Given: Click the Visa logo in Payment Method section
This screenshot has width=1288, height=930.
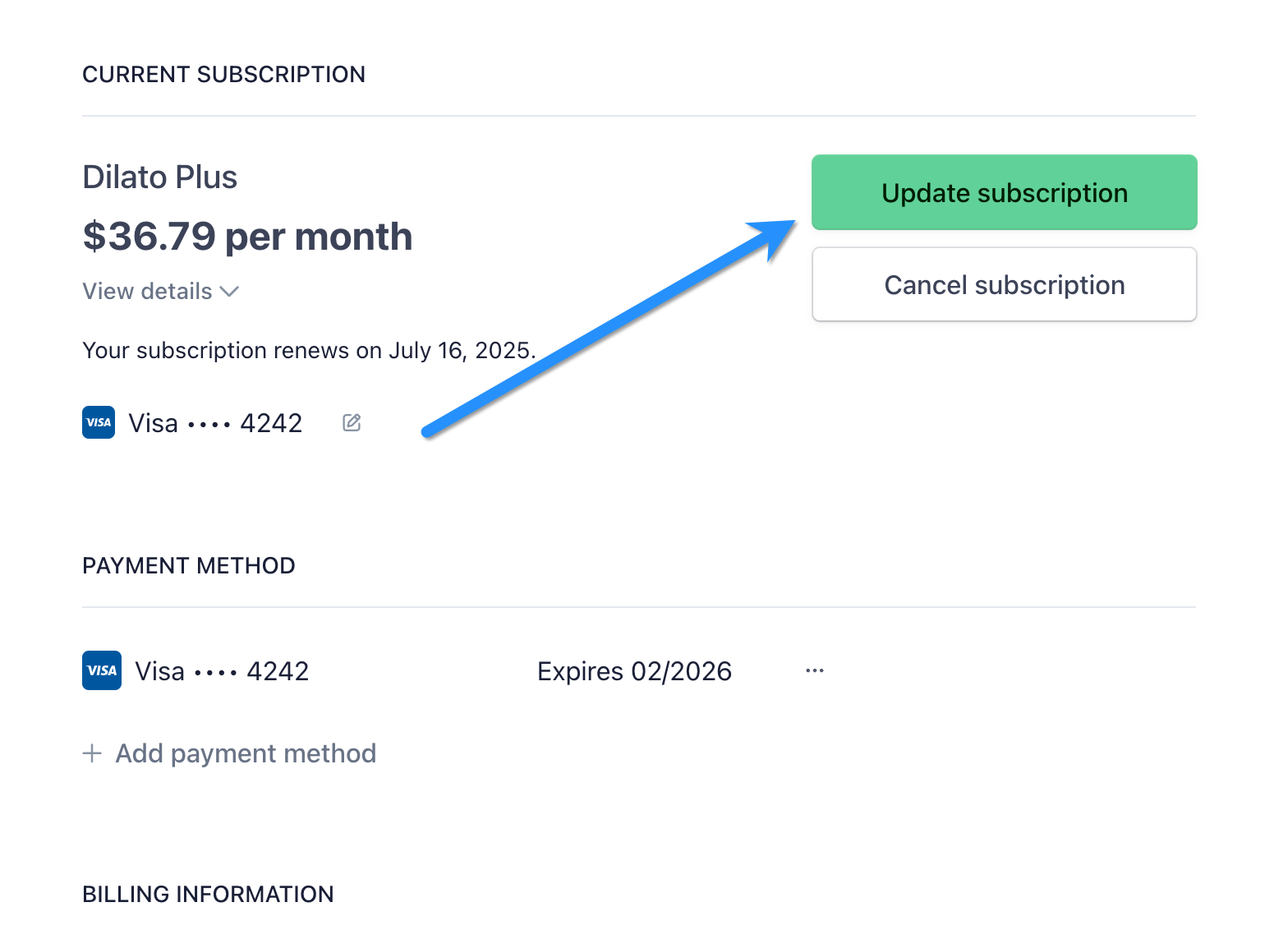Looking at the screenshot, I should pyautogui.click(x=101, y=670).
